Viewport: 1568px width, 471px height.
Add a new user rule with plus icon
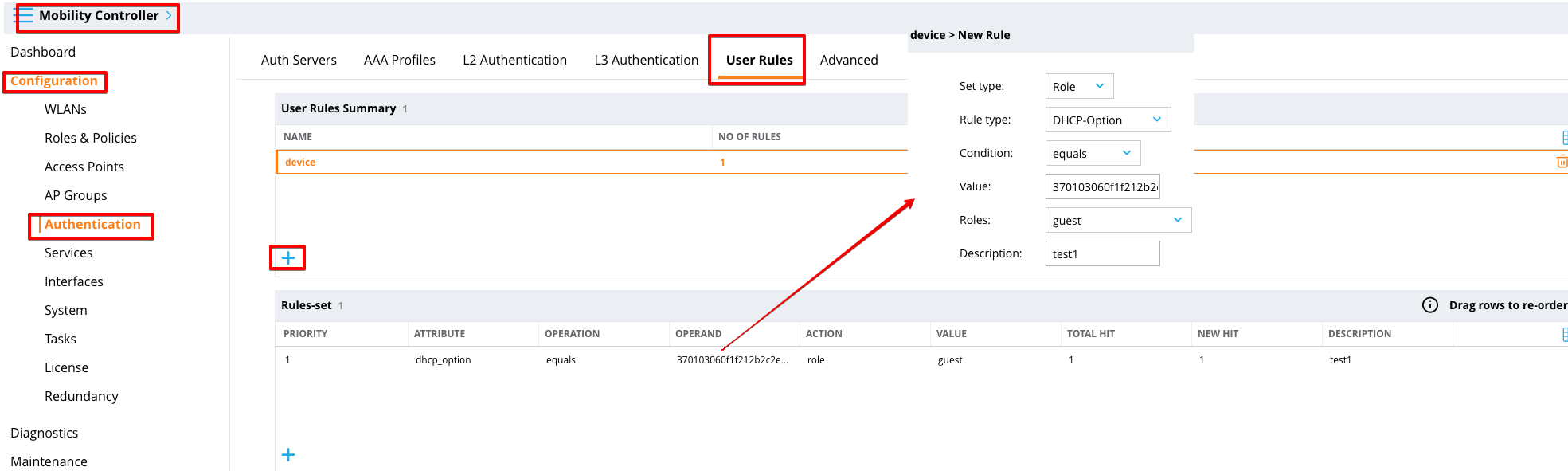[288, 257]
